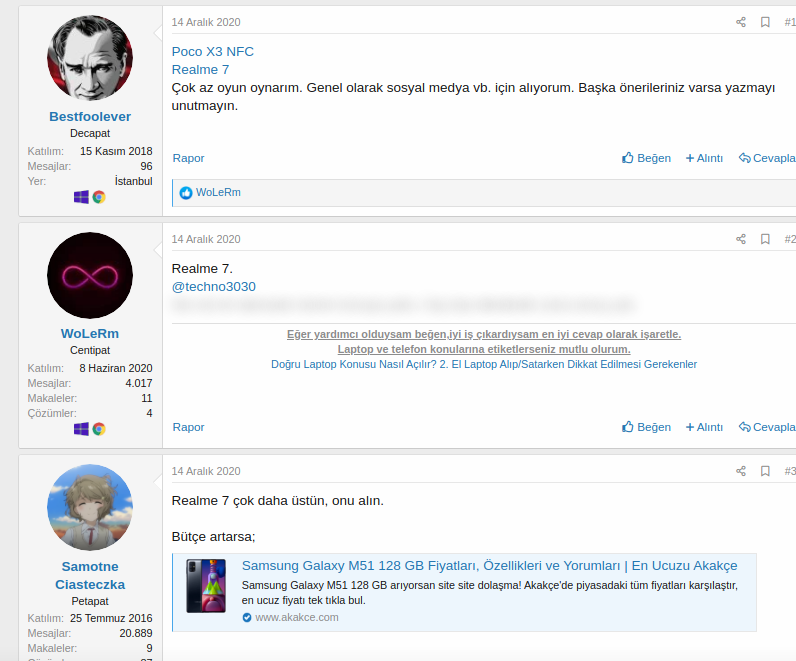Reply to Bestfoolever's post with Cevapla
Image resolution: width=796 pixels, height=661 pixels.
767,158
